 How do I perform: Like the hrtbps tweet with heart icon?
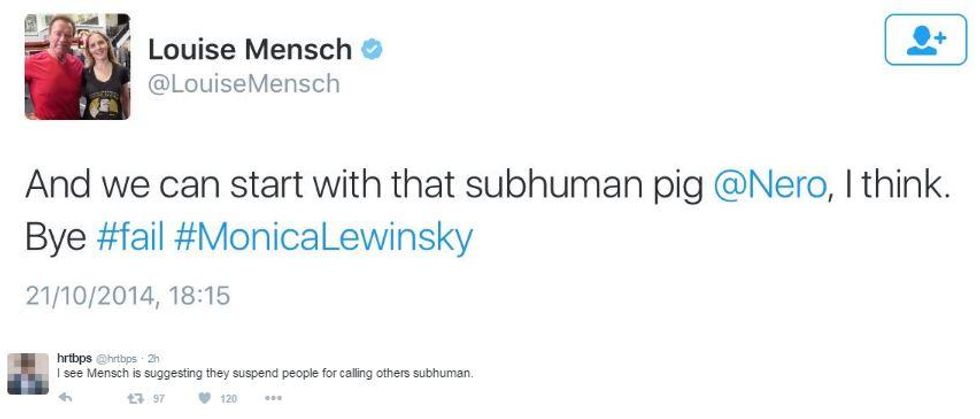pos(204,398)
